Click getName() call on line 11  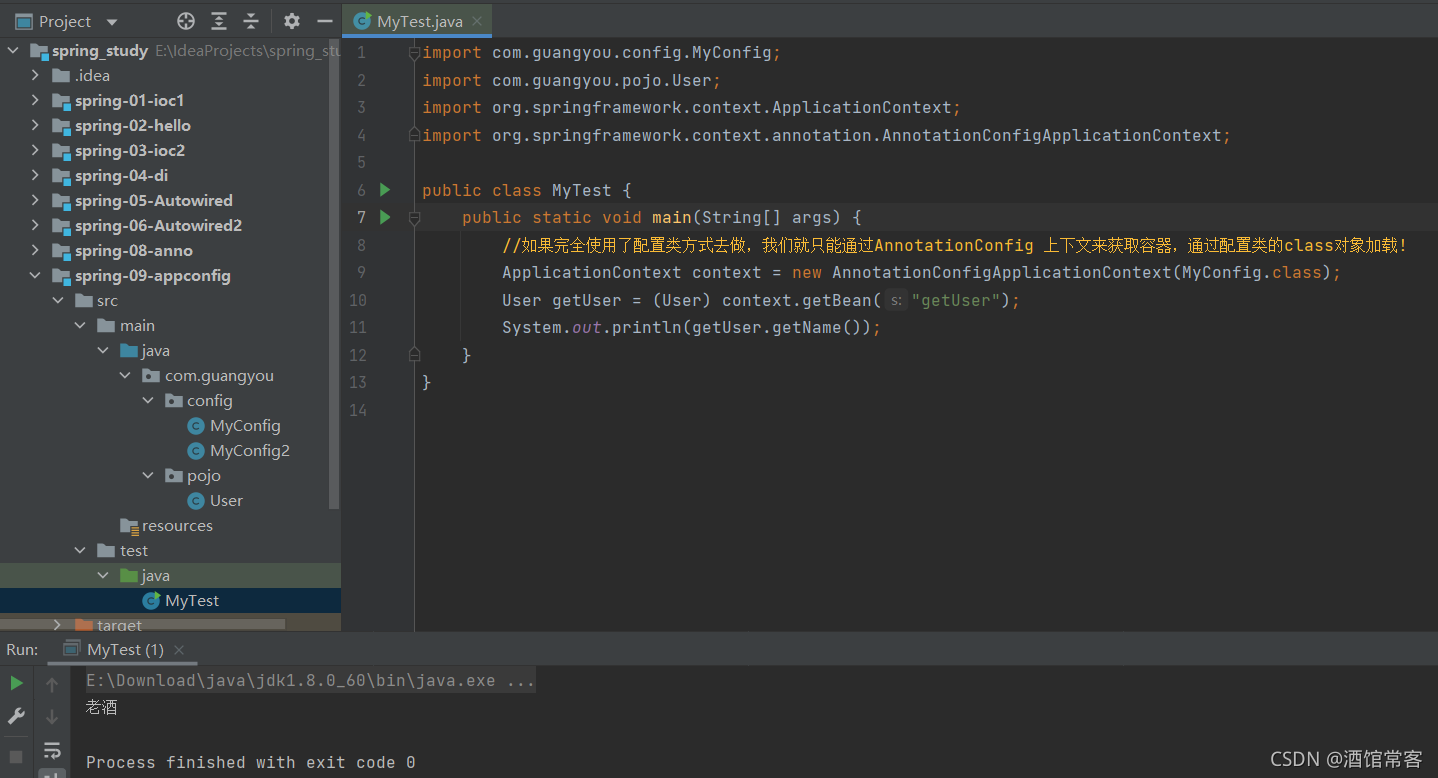(817, 327)
